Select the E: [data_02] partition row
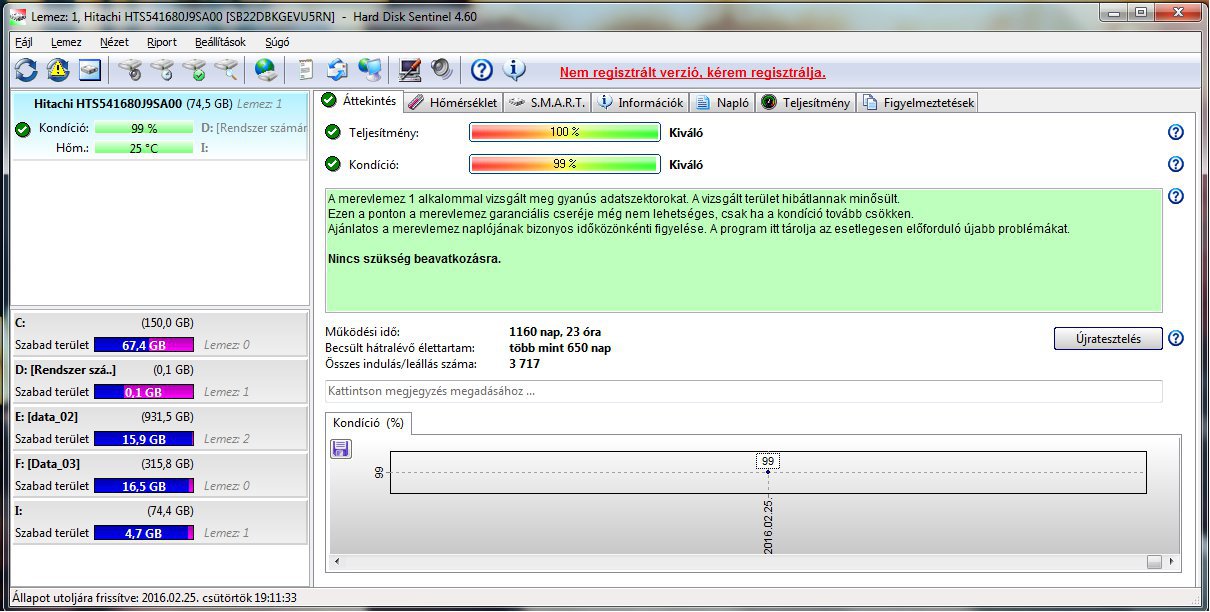Screen dimensions: 1210x612 [x=158, y=428]
